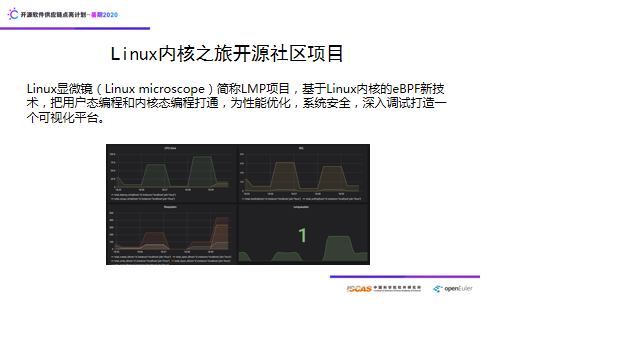
Task: Click the filesystem panel title
Action: 170,207
